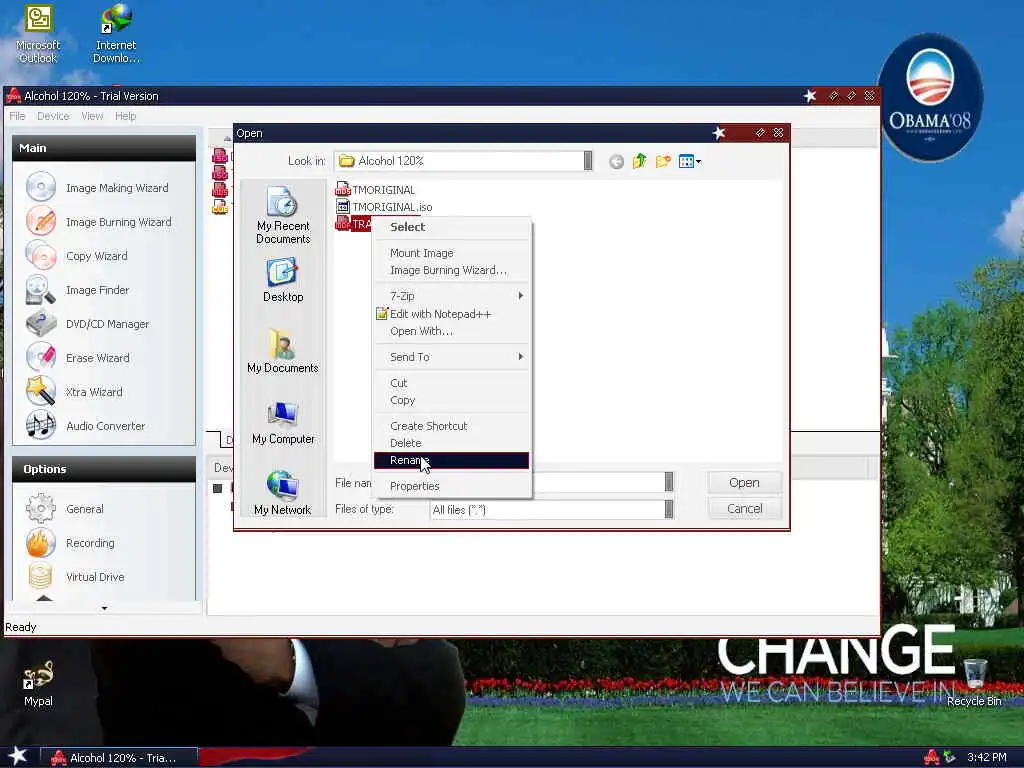The image size is (1024, 768).
Task: Go to My Network place
Action: tap(283, 493)
